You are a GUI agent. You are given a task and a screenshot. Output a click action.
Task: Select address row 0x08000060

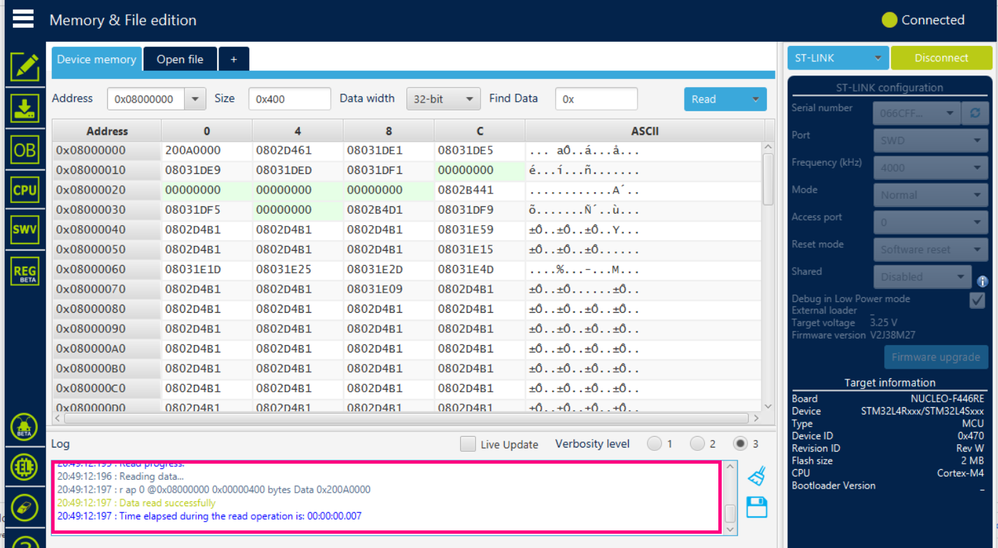[x=106, y=269]
